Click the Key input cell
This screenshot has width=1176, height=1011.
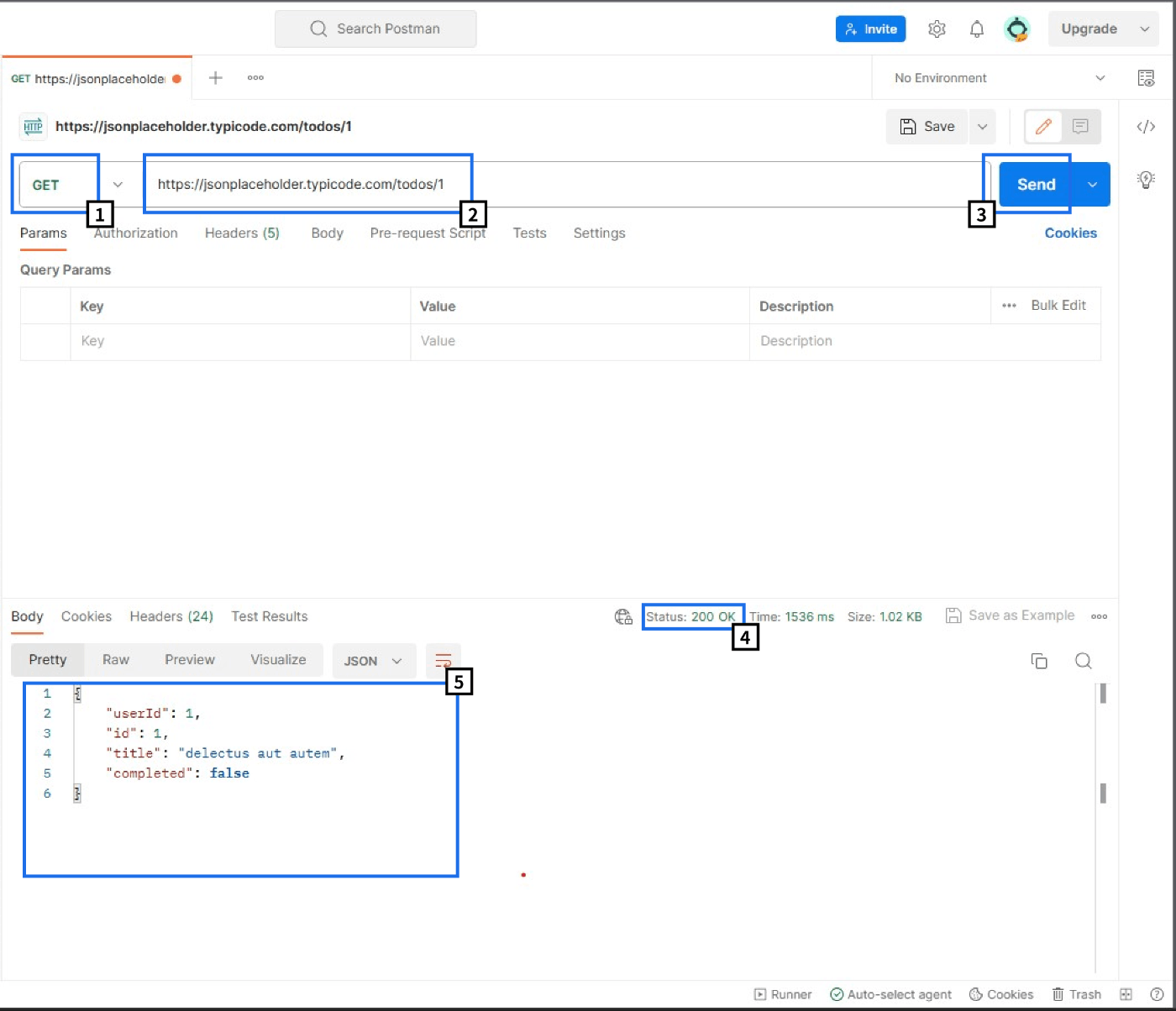240,342
